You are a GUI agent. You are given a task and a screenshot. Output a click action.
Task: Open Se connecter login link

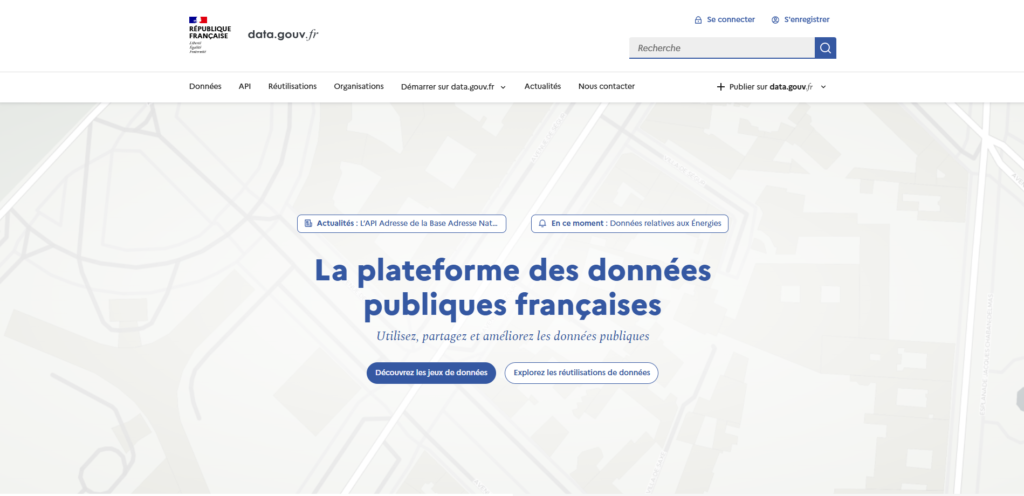tap(724, 20)
